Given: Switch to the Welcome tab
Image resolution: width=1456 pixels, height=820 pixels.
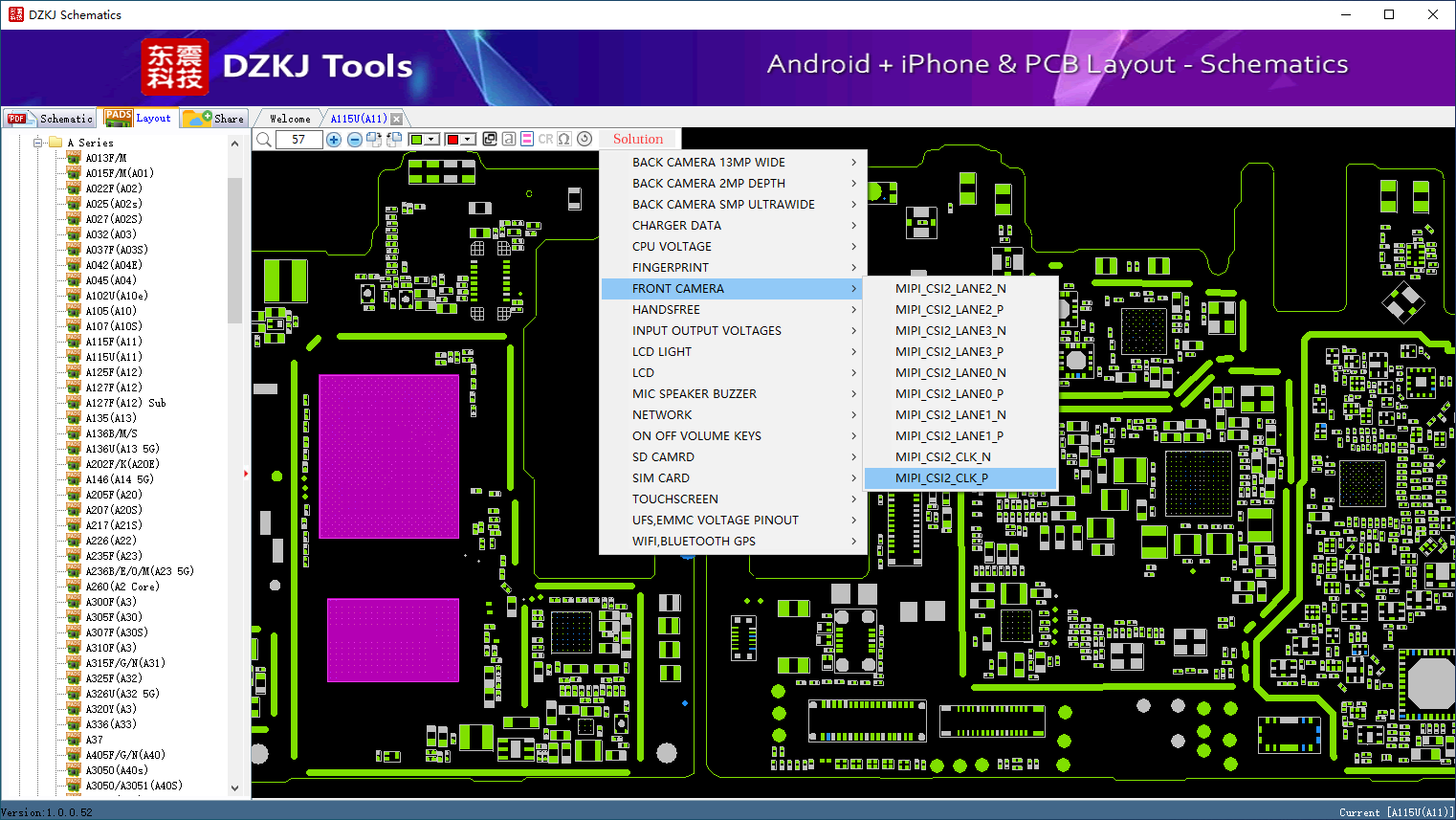Looking at the screenshot, I should pyautogui.click(x=290, y=119).
